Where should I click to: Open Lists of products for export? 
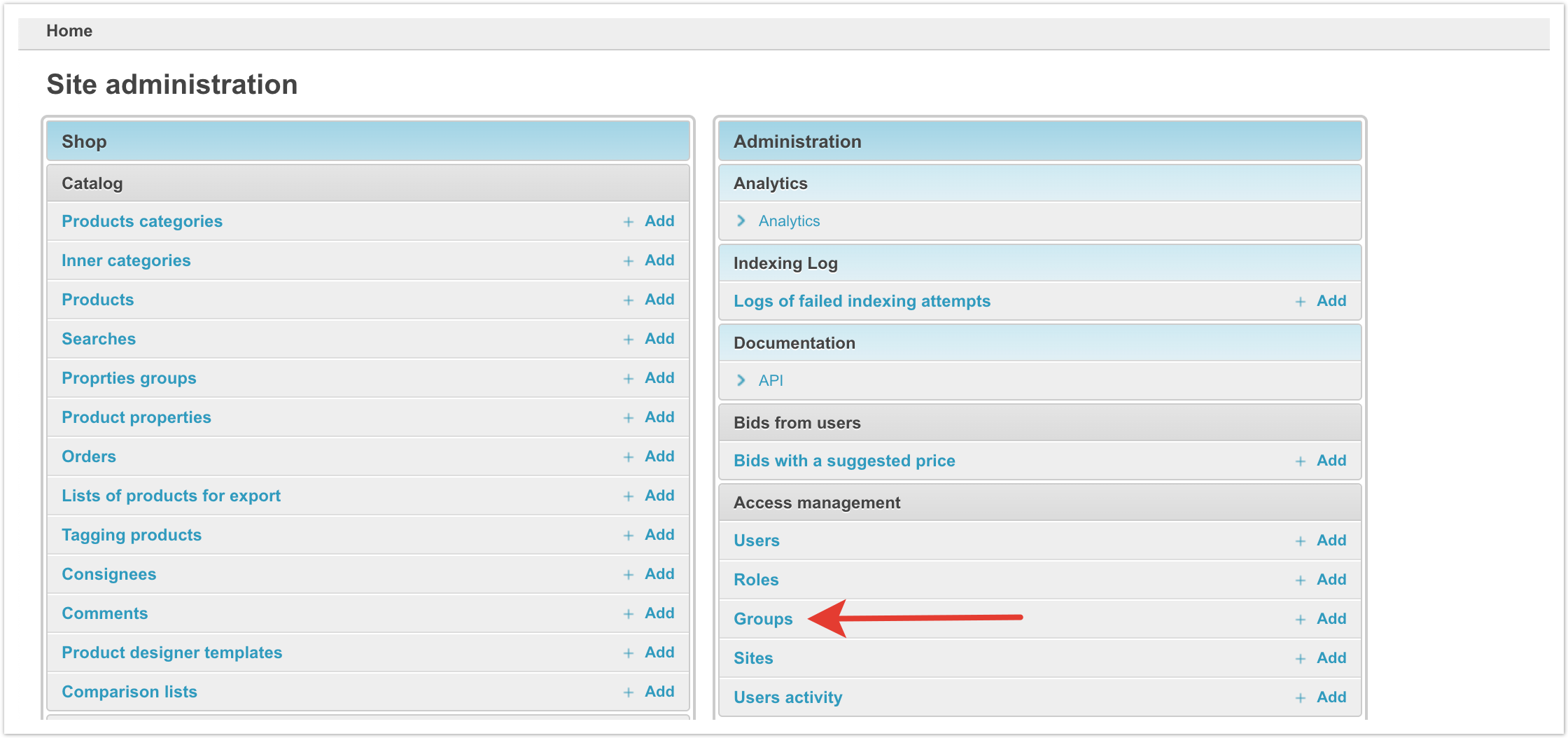point(171,496)
